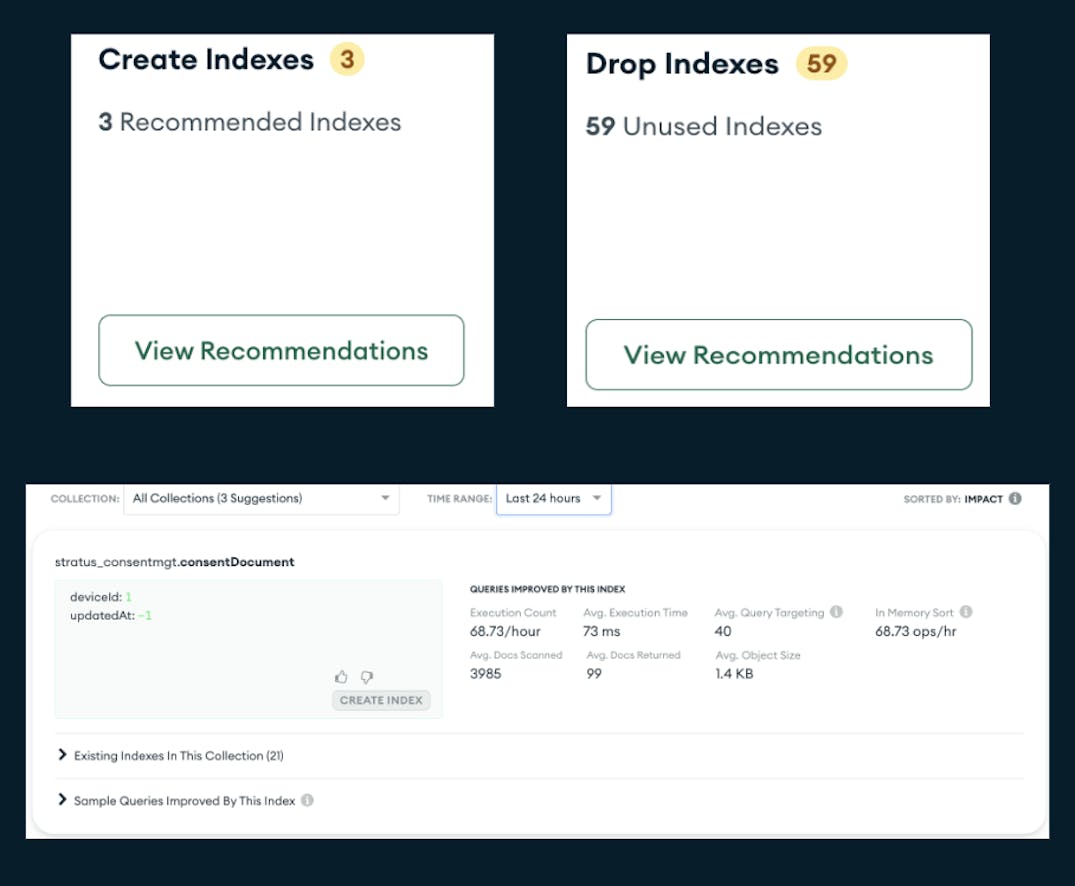Click View Recommendations under Drop Indexes
1075x886 pixels.
tap(778, 354)
